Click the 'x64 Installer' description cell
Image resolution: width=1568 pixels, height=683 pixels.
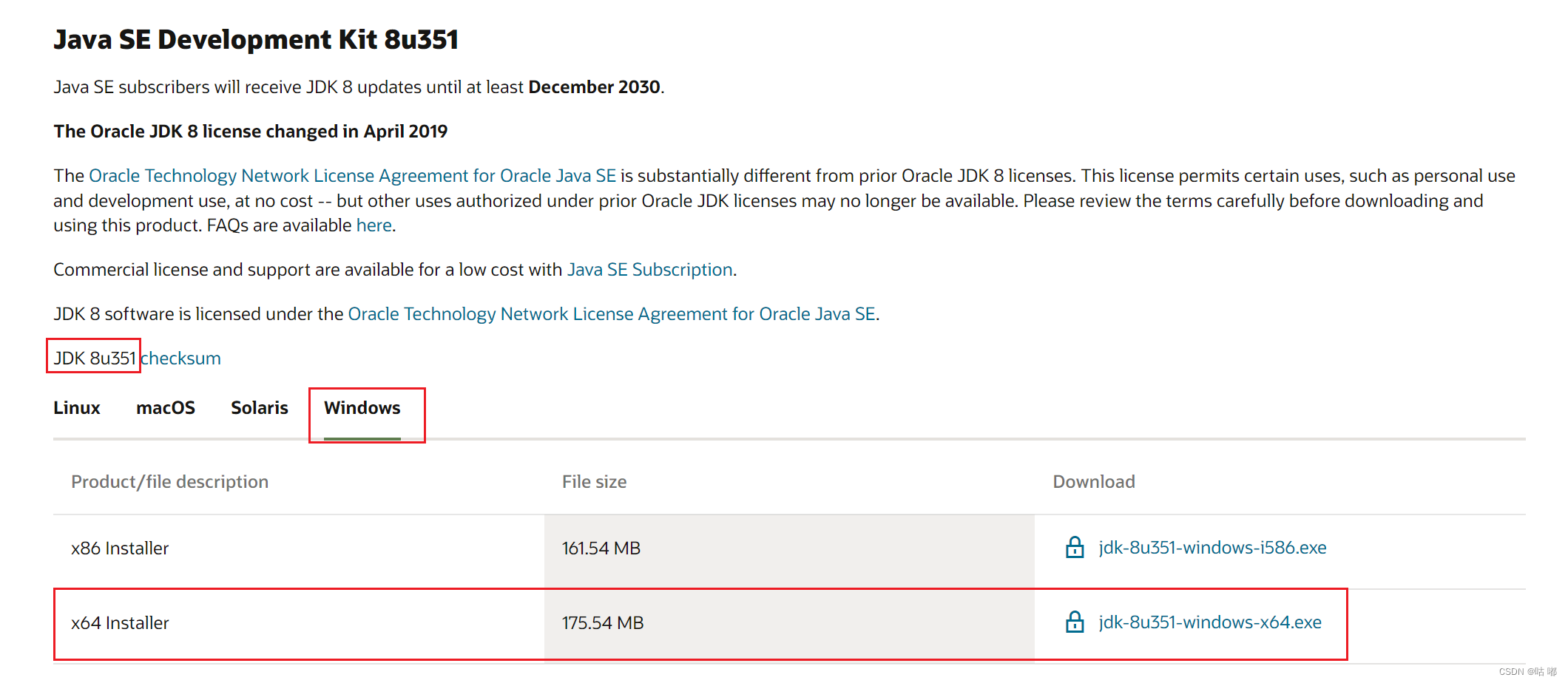(x=299, y=623)
